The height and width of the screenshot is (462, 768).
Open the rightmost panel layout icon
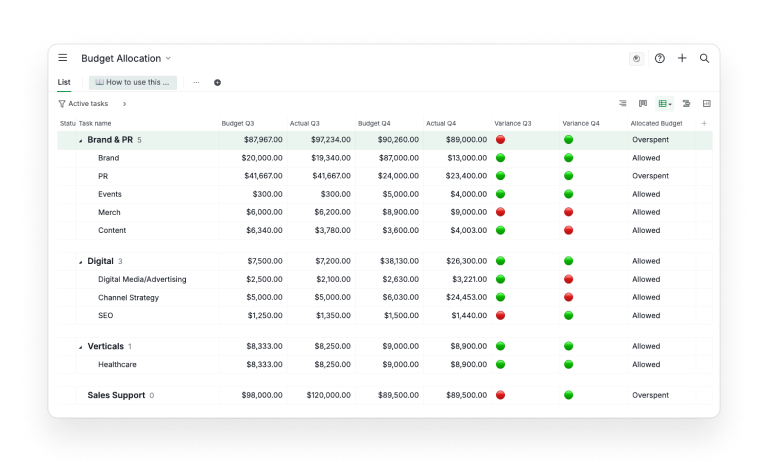tap(707, 103)
